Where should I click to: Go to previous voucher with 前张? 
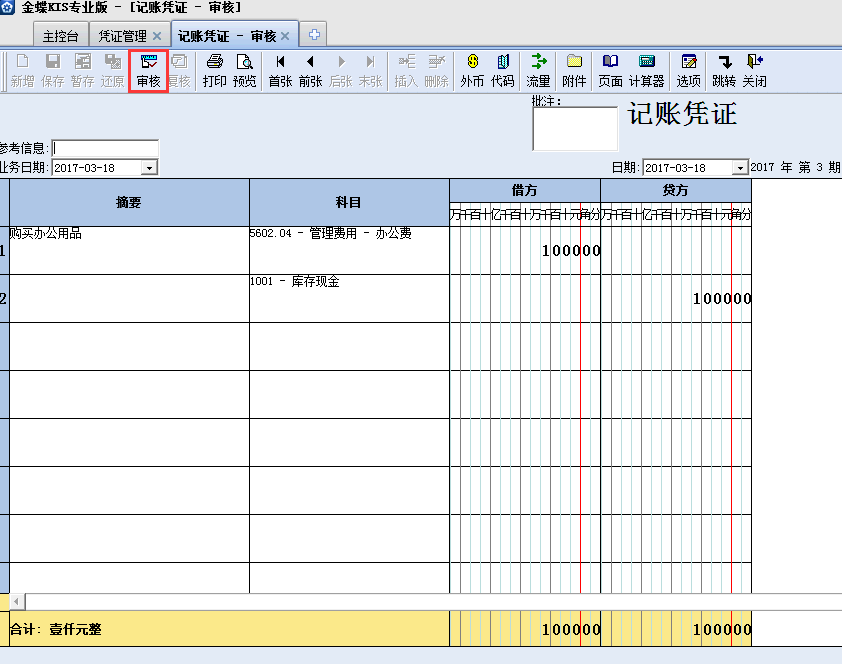click(310, 70)
